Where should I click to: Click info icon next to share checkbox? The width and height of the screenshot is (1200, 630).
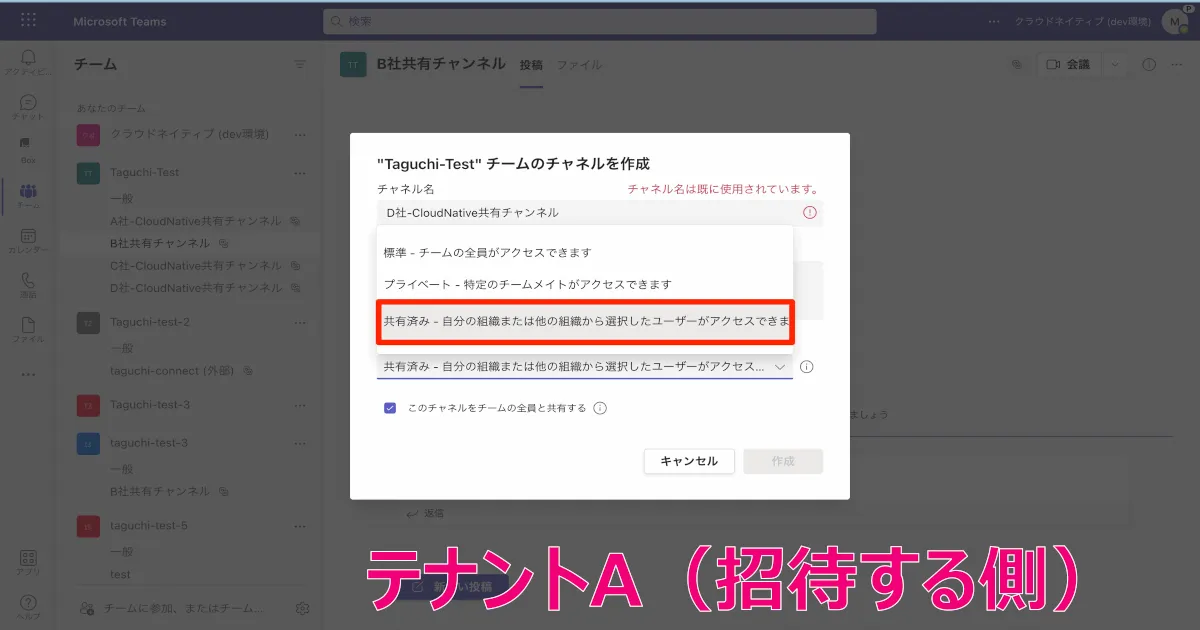600,408
